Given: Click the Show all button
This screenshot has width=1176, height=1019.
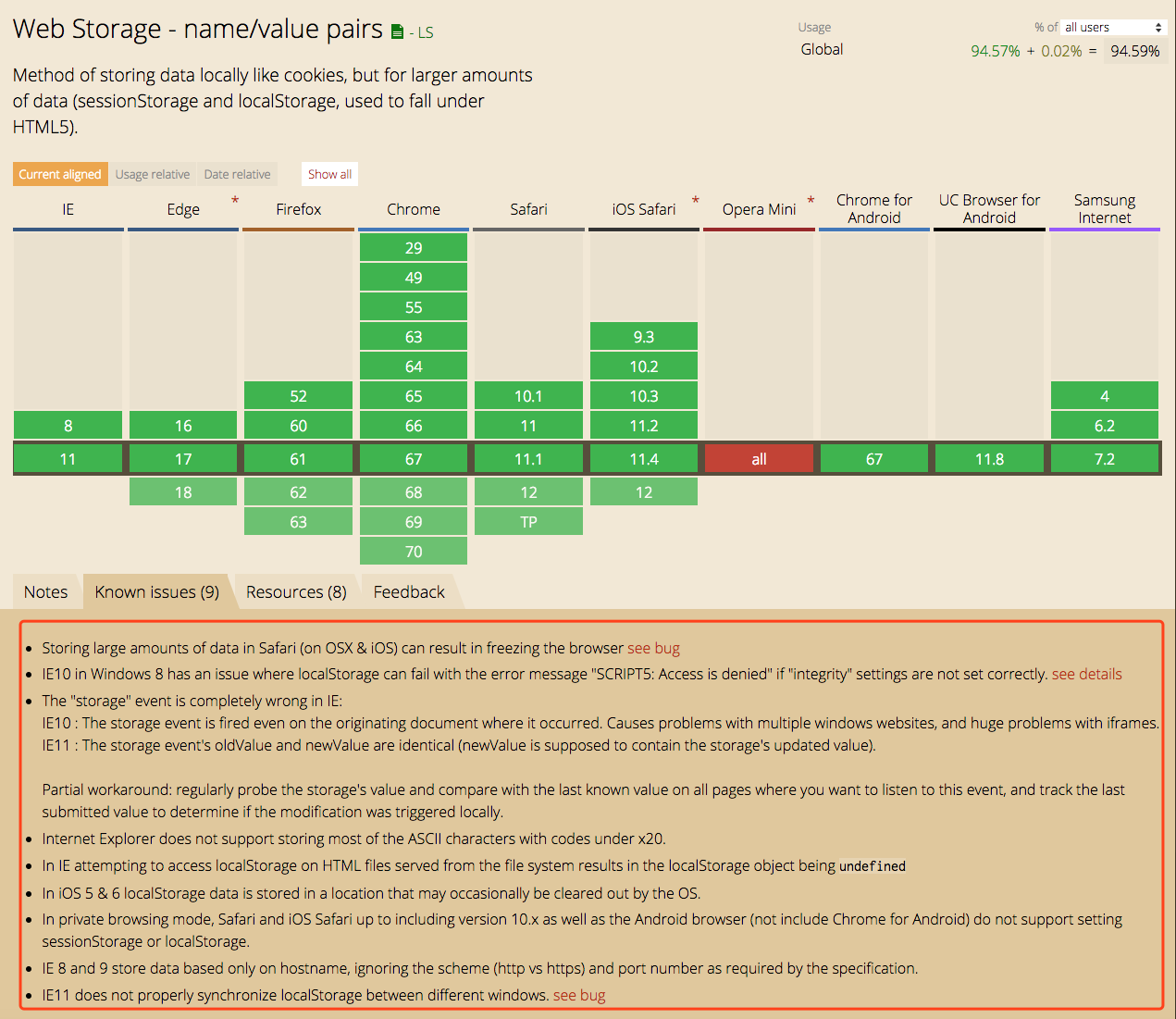Looking at the screenshot, I should 329,174.
